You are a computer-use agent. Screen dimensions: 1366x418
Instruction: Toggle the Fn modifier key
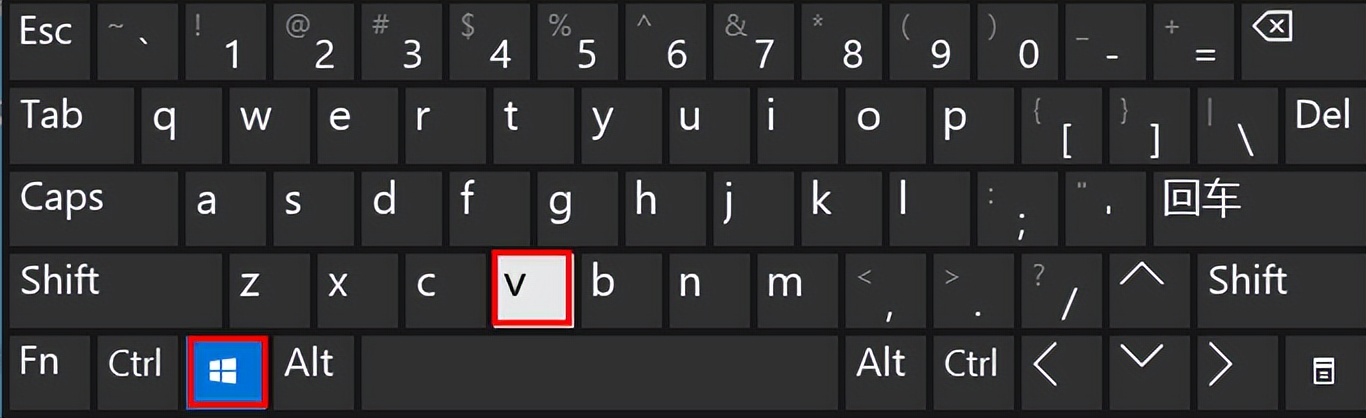point(49,372)
